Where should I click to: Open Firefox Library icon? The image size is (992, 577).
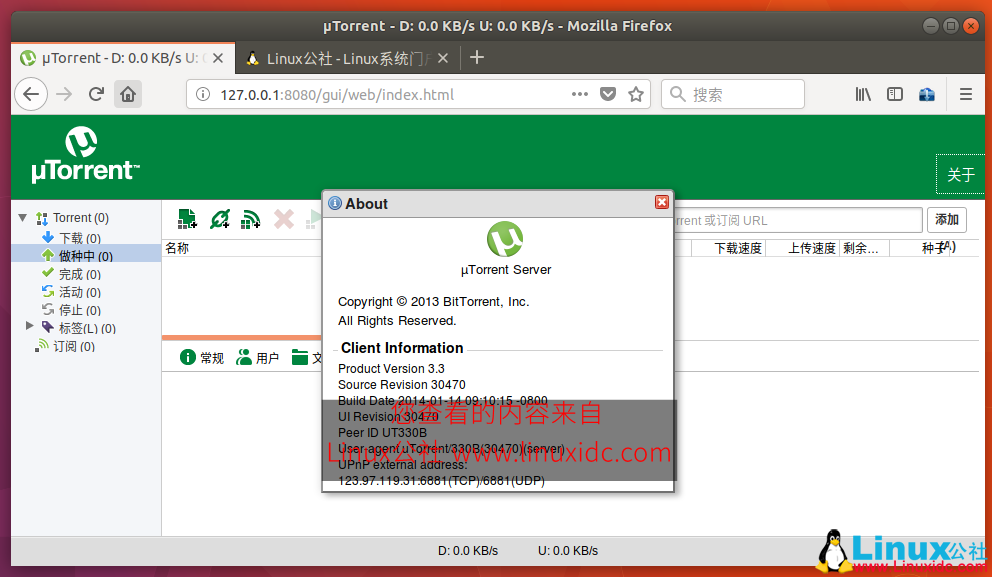coord(863,94)
